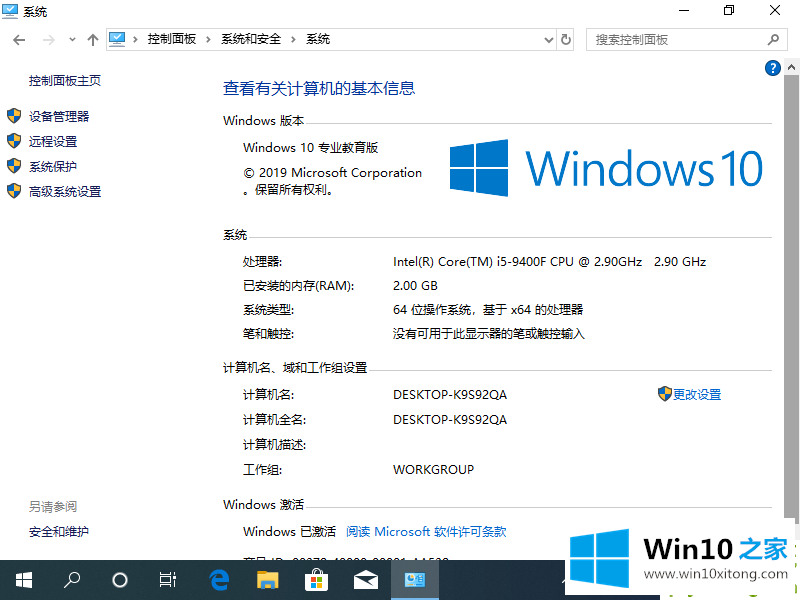This screenshot has width=800, height=600.
Task: Open taskbar search magnifier
Action: tap(71, 580)
